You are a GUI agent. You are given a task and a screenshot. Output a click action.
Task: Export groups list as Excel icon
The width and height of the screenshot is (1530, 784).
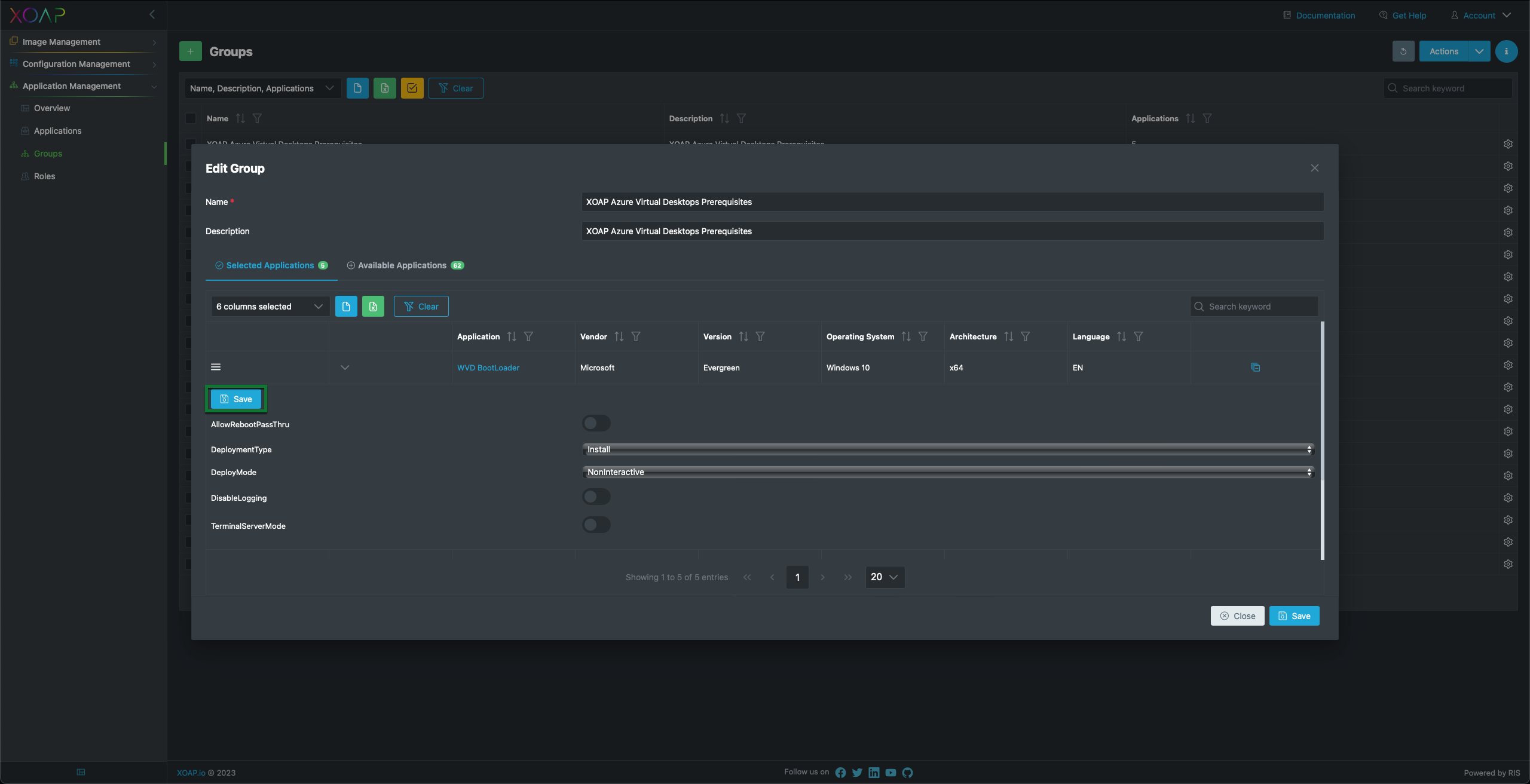(x=385, y=88)
